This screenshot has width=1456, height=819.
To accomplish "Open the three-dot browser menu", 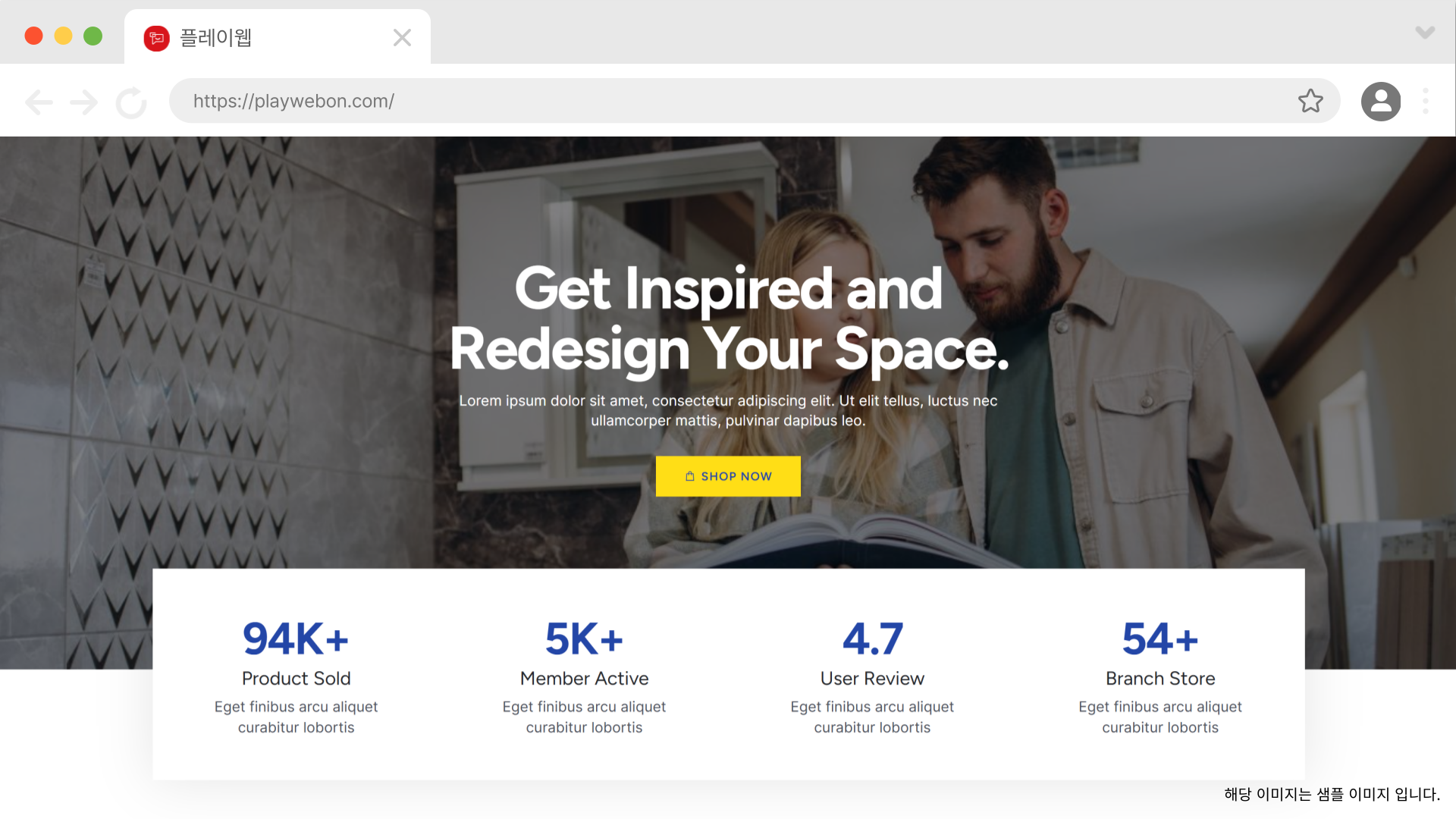I will 1426,101.
